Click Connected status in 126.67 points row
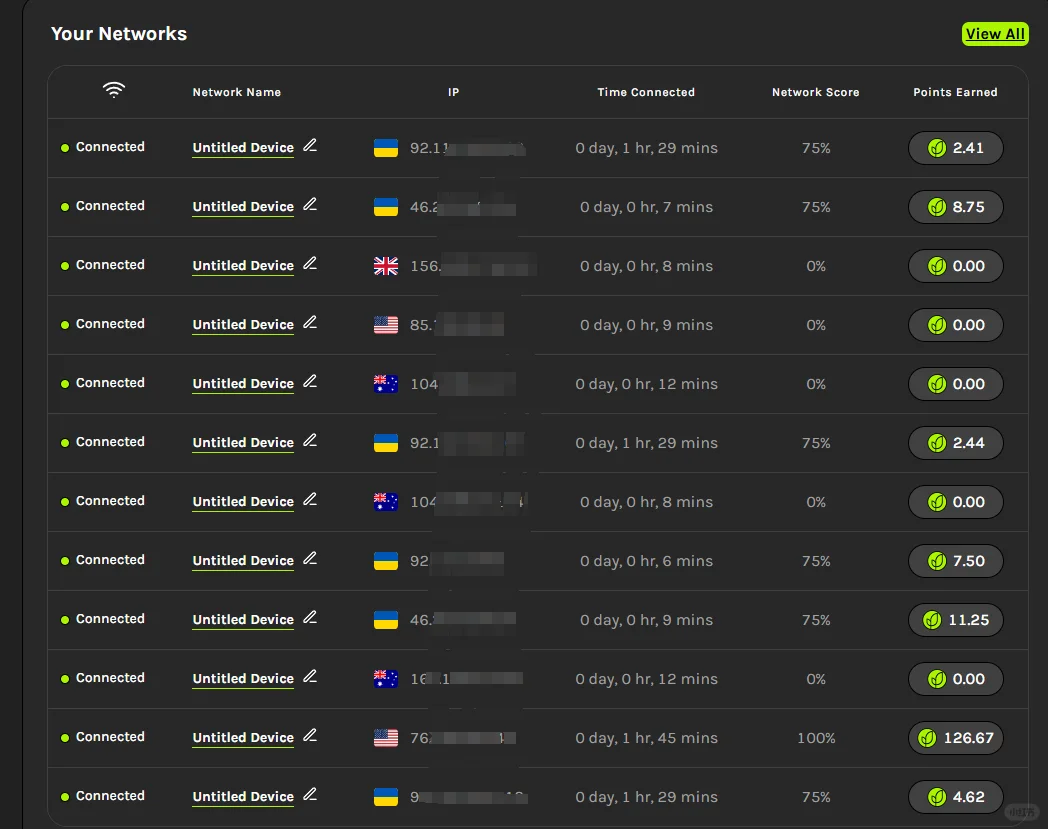The width and height of the screenshot is (1048, 829). pos(103,737)
